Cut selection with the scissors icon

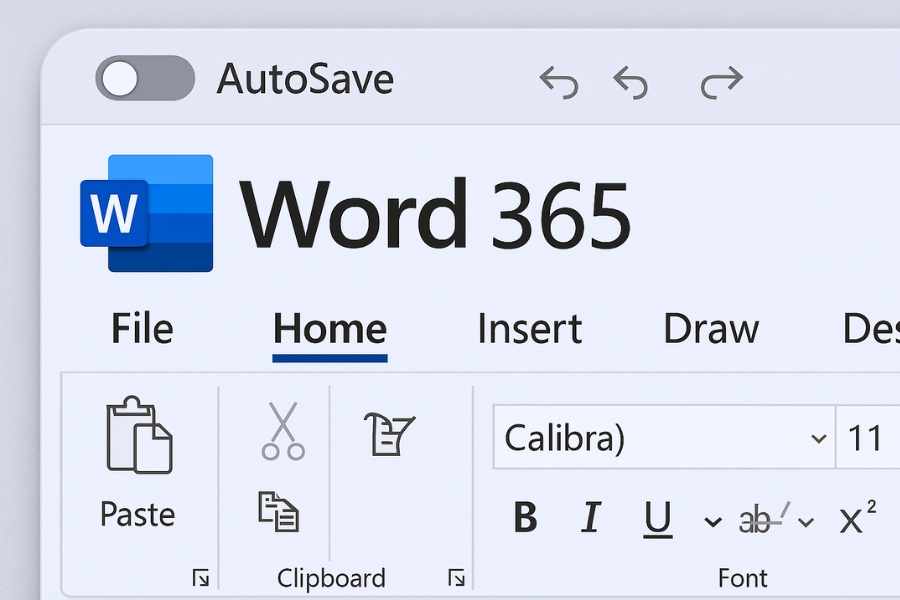[x=283, y=431]
